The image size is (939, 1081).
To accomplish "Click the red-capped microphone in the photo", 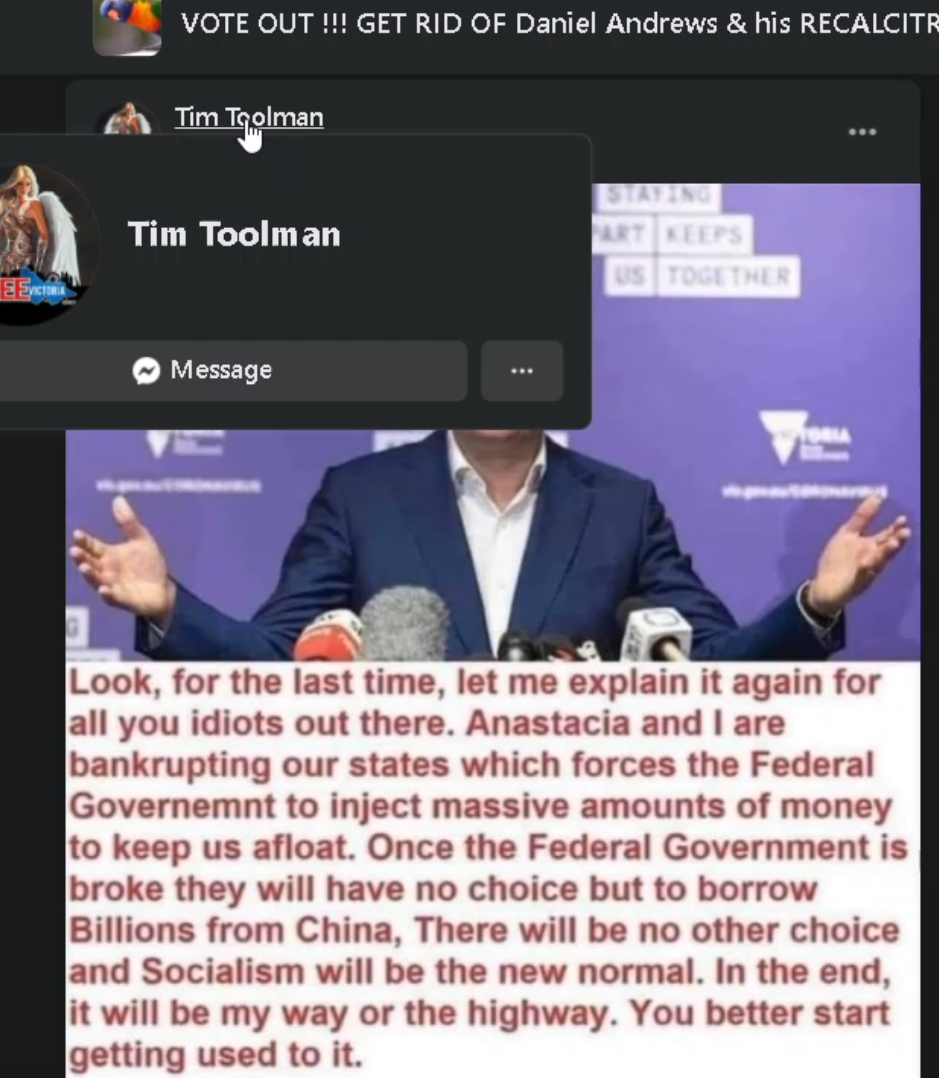I will point(330,636).
